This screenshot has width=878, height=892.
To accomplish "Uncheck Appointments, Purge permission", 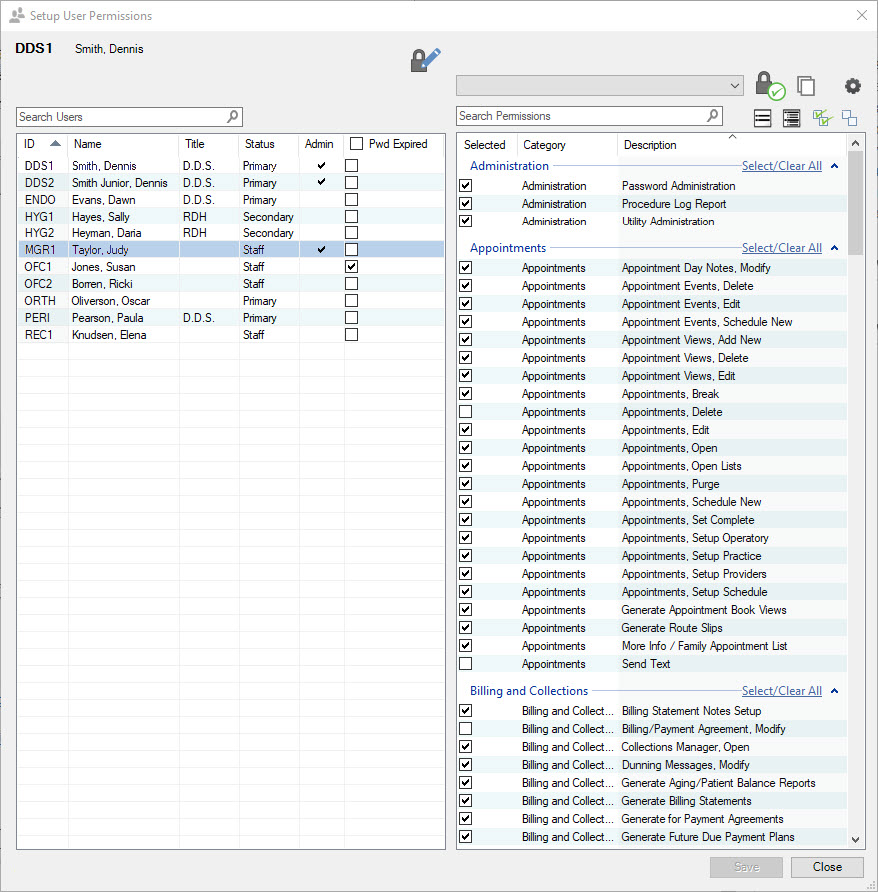I will [x=465, y=484].
